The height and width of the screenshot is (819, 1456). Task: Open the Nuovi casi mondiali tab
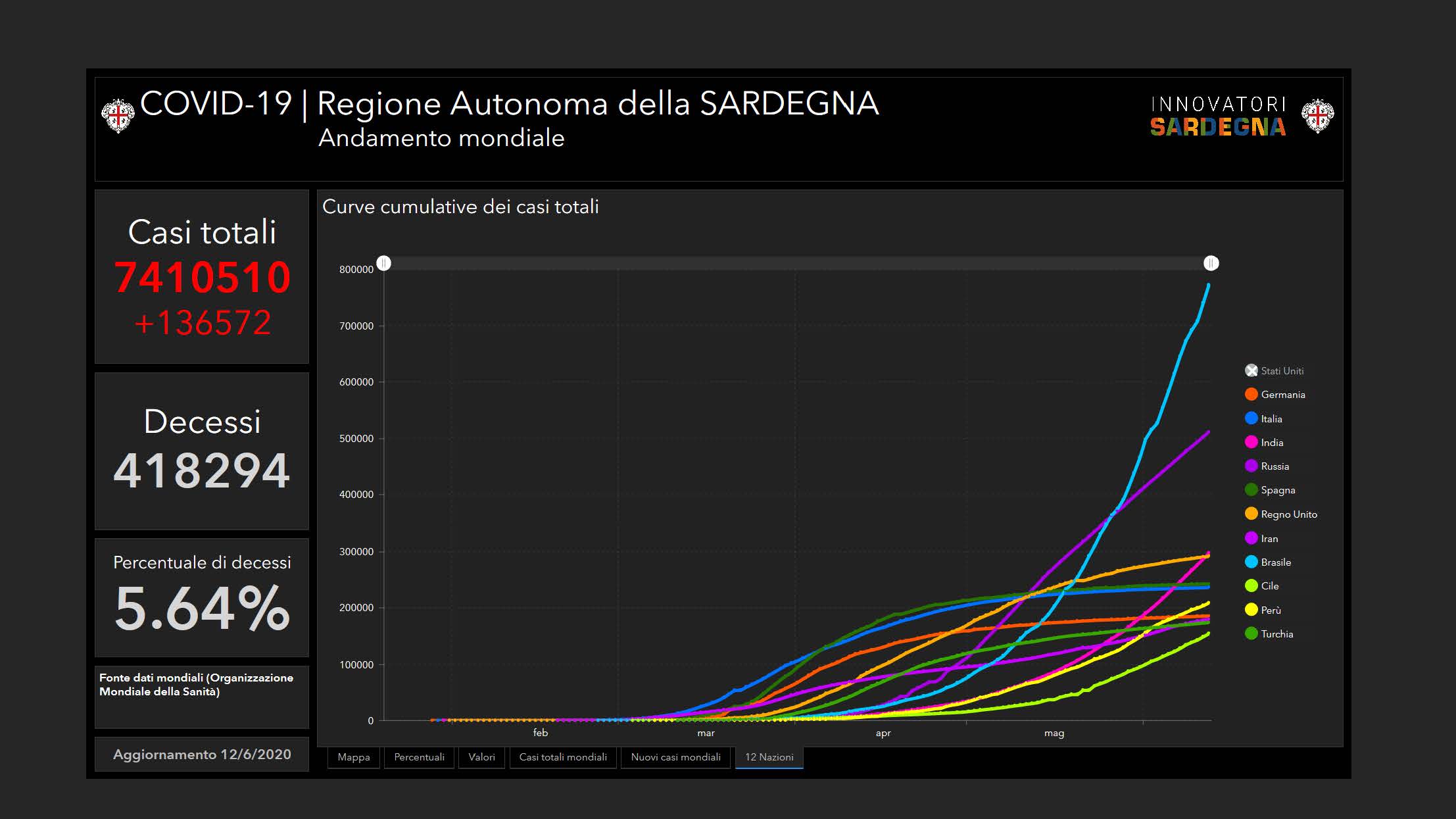coord(675,757)
